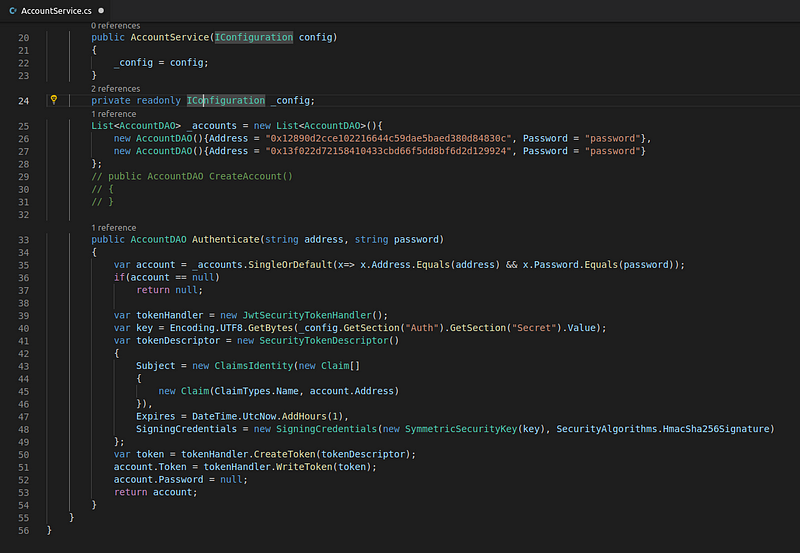800x553 pixels.
Task: Open the "0 references" CodeLens above the constructor
Action: [x=115, y=26]
